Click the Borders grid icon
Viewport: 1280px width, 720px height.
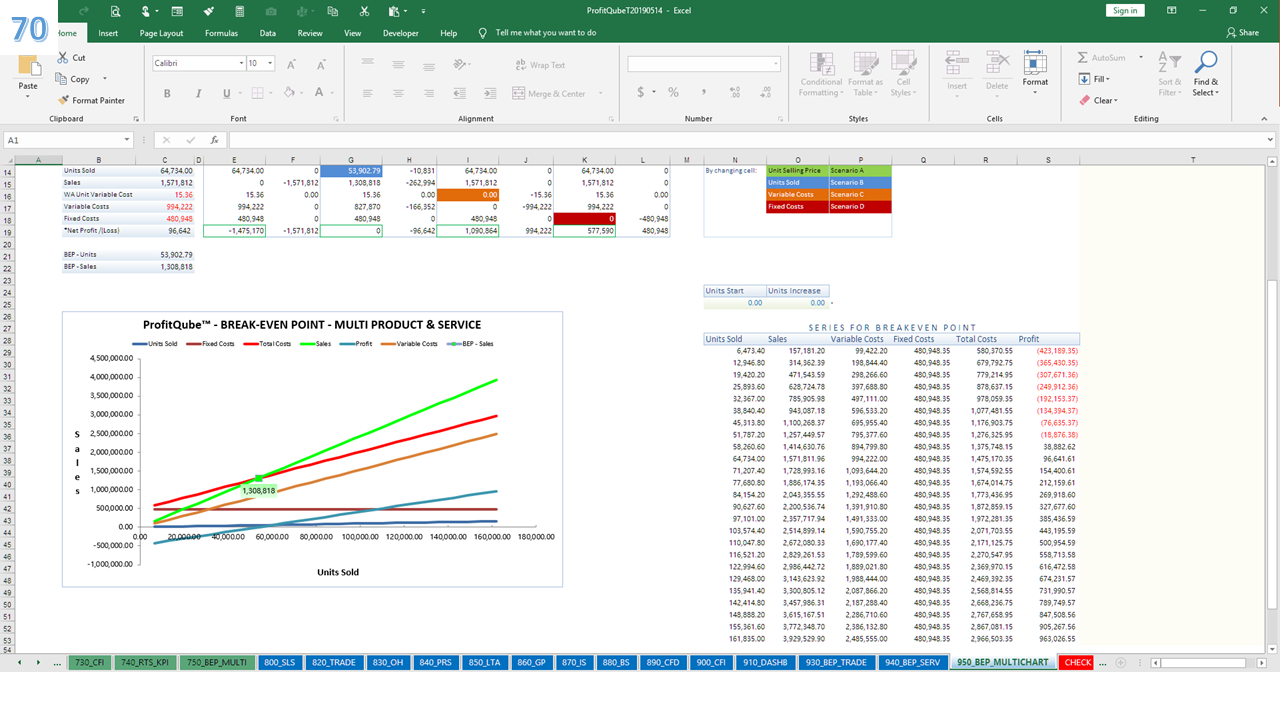[x=259, y=93]
